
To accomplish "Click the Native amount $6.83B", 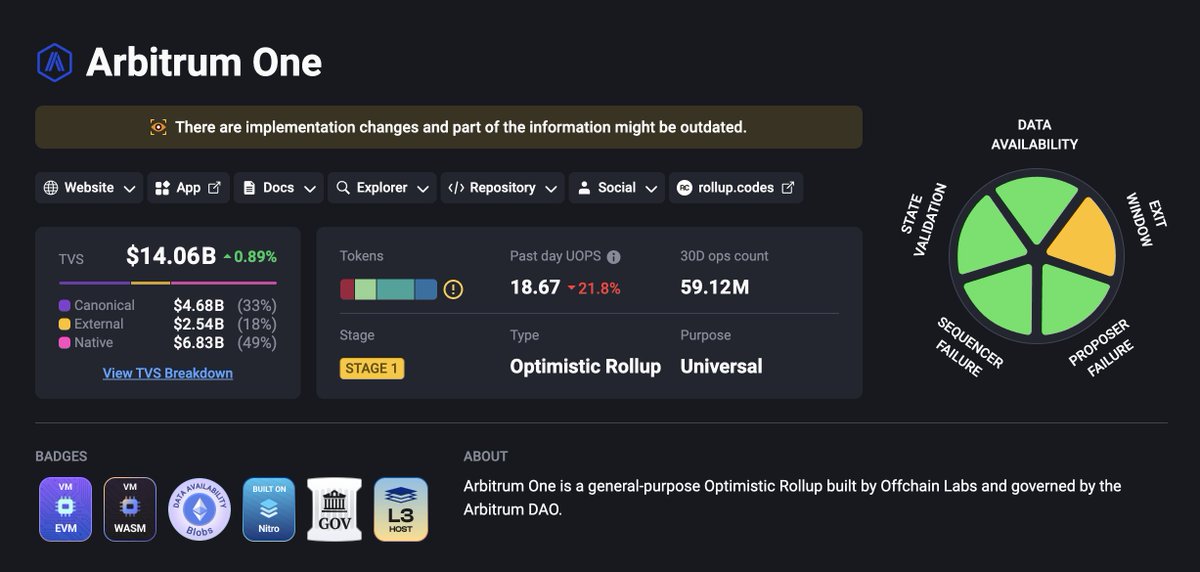I will point(199,343).
